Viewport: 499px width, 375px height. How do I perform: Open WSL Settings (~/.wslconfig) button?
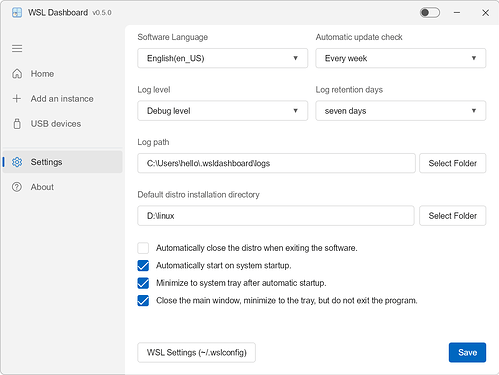click(x=197, y=352)
